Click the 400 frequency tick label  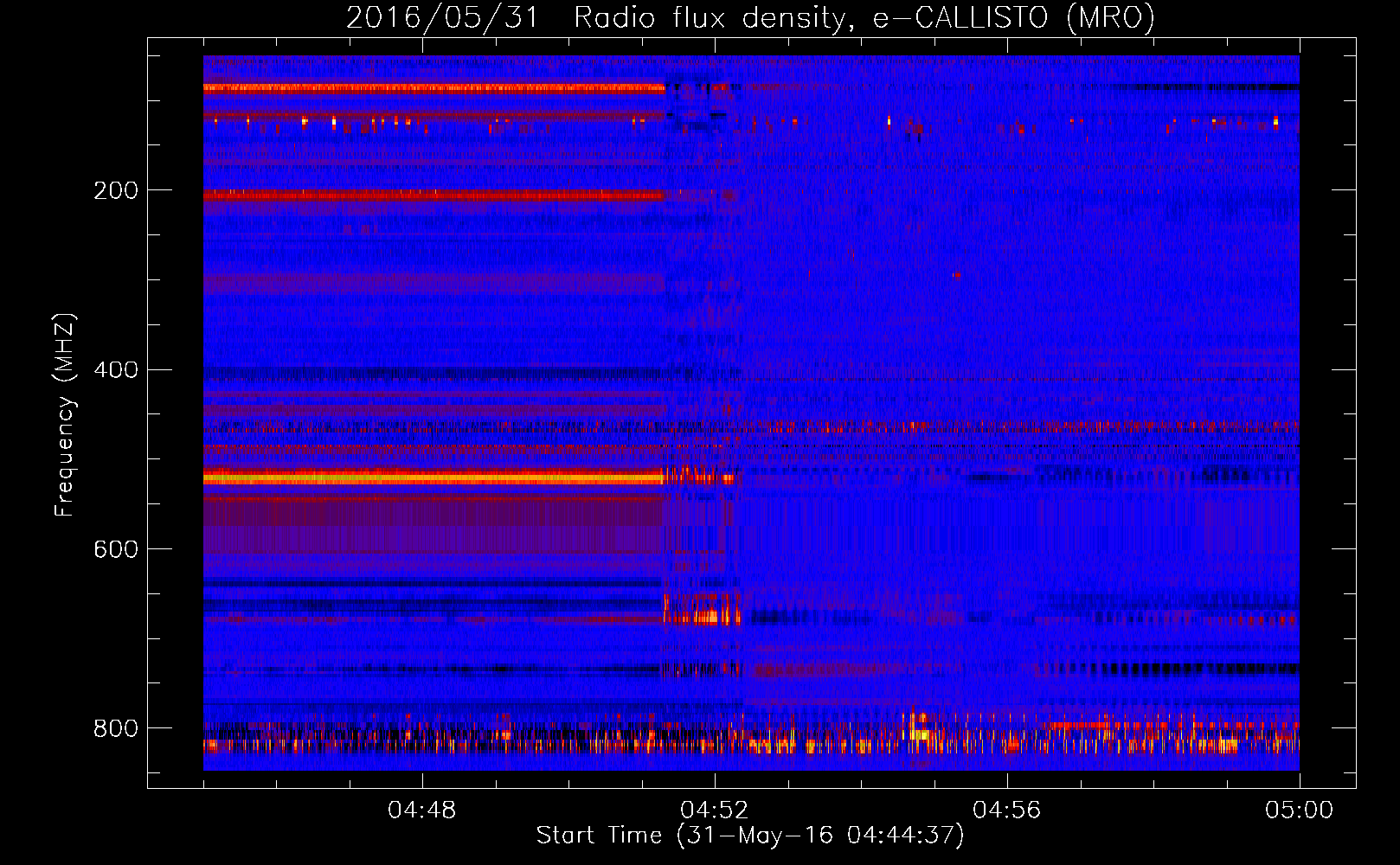tap(116, 370)
